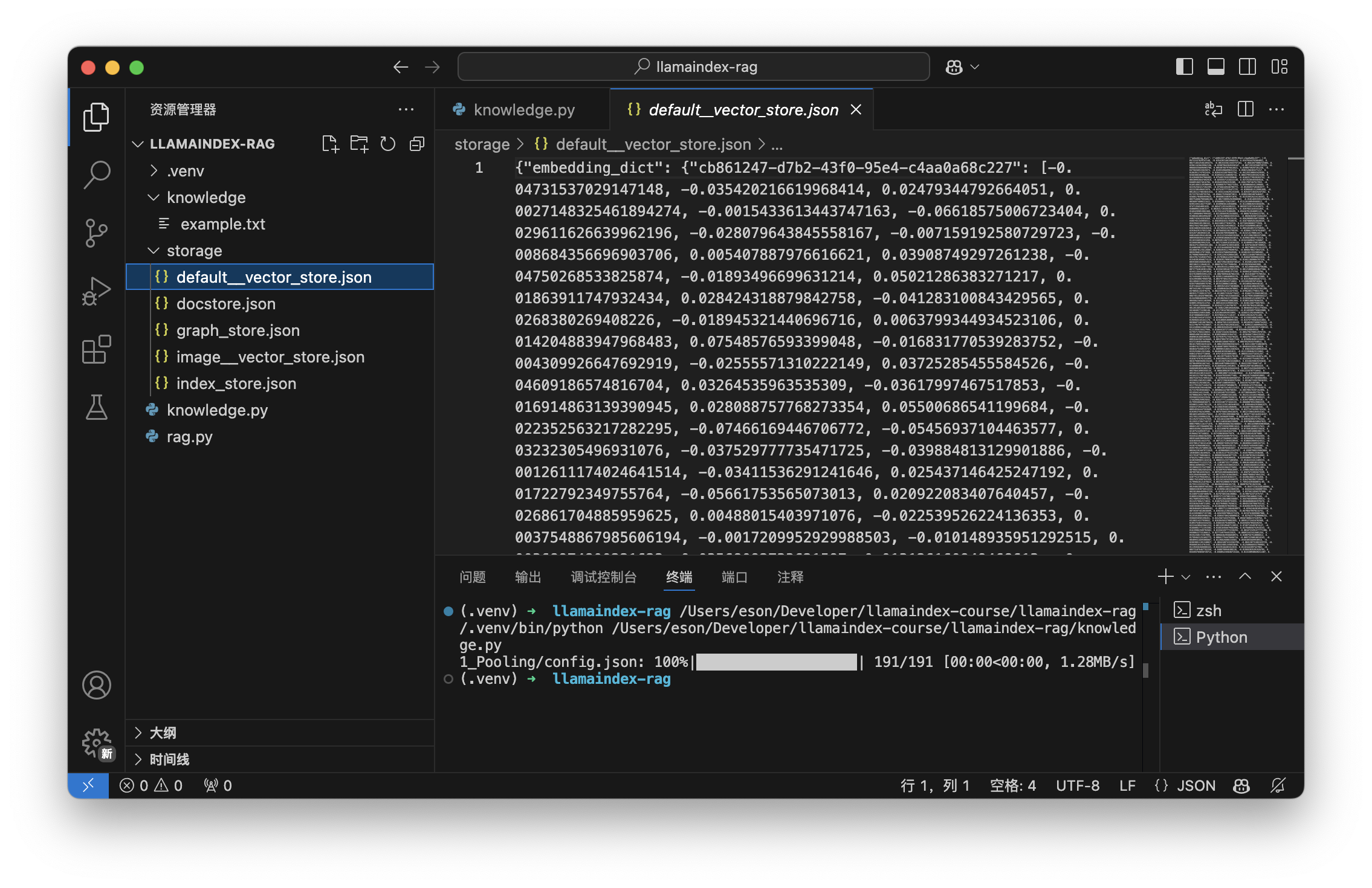Refresh the explorer file tree
Viewport: 1372px width, 888px height.
pos(387,144)
